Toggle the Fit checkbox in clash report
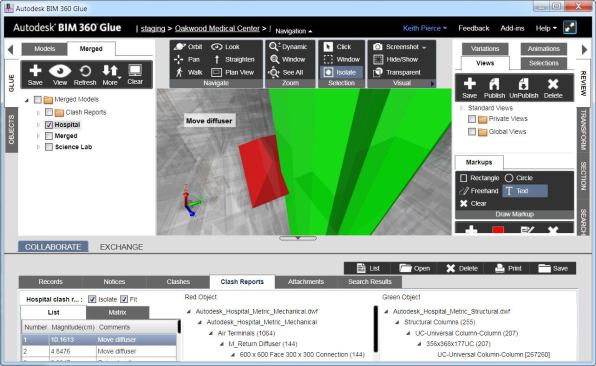The width and height of the screenshot is (596, 366). pos(124,299)
